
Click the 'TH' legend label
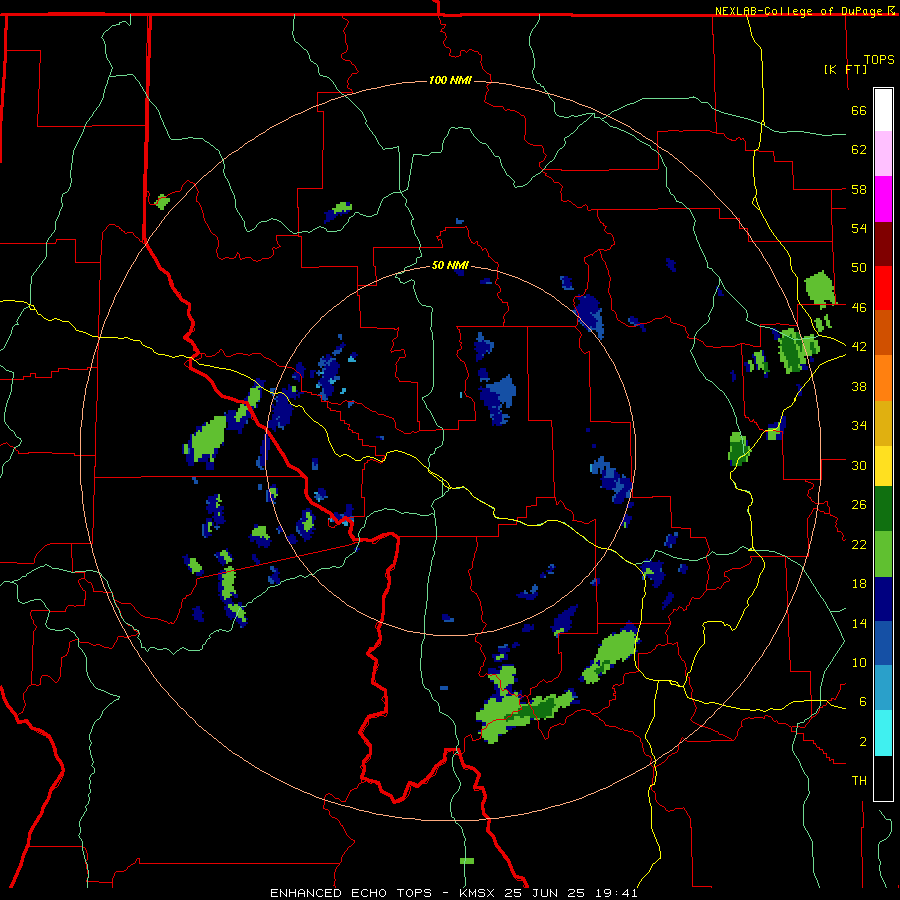tap(859, 781)
